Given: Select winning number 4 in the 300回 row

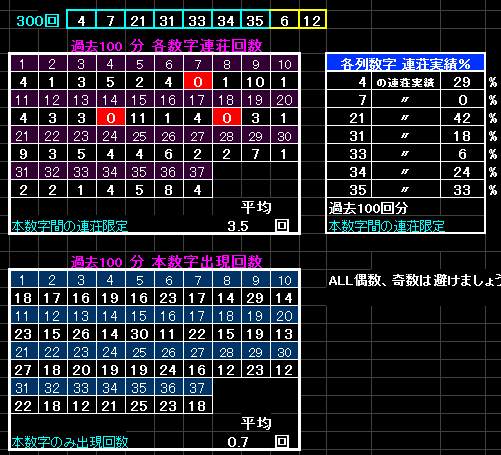Looking at the screenshot, I should point(81,20).
